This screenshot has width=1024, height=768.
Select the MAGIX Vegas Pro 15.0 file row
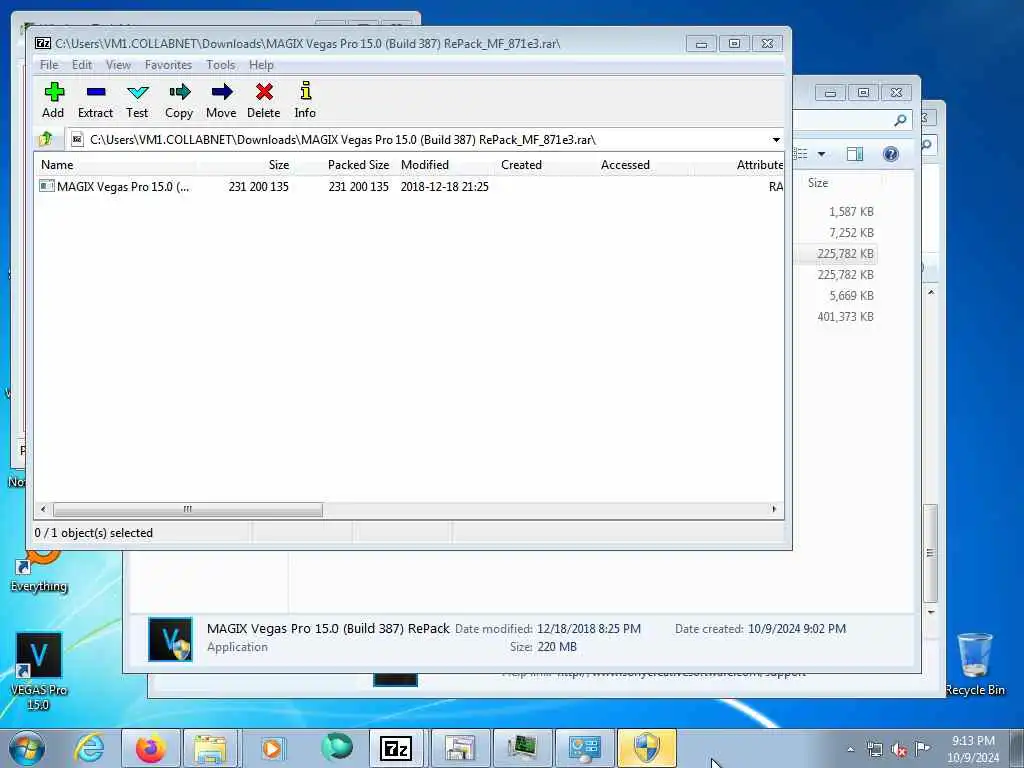(x=409, y=187)
